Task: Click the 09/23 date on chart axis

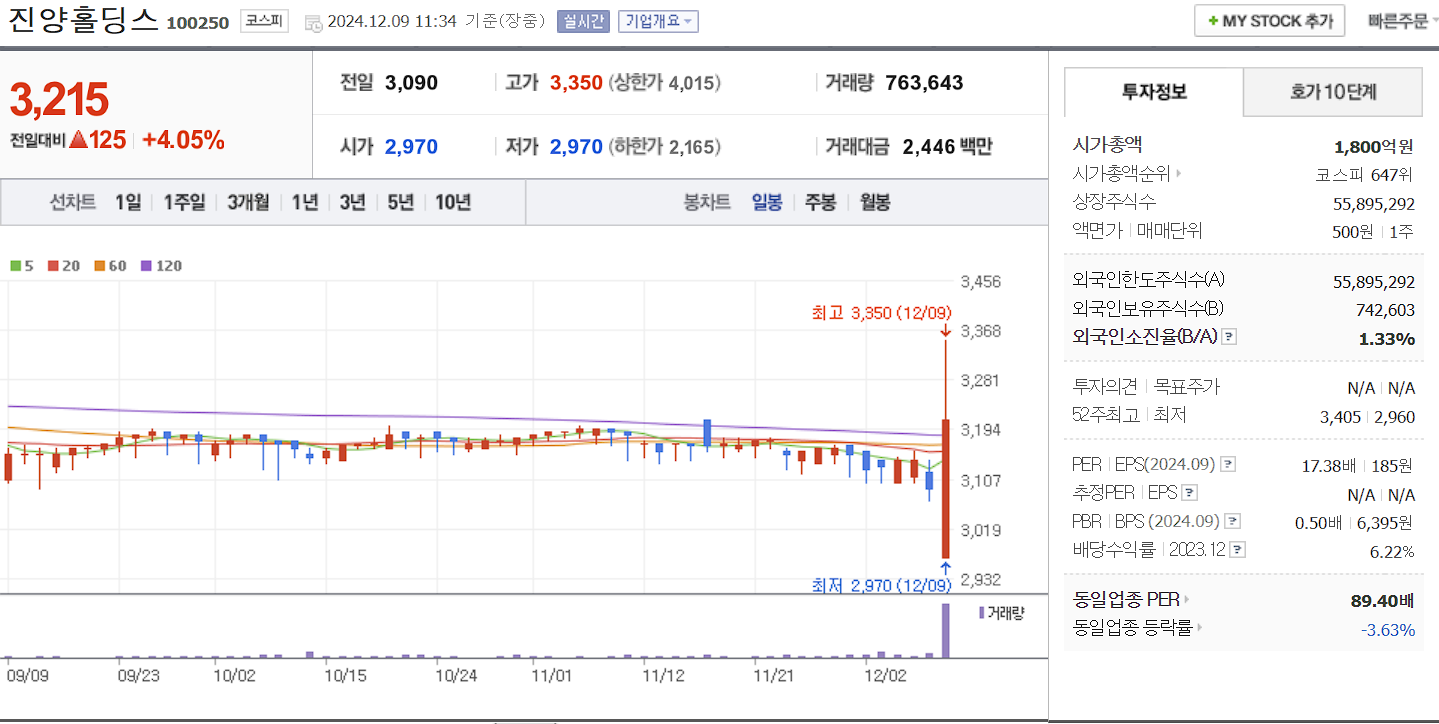Action: point(138,675)
